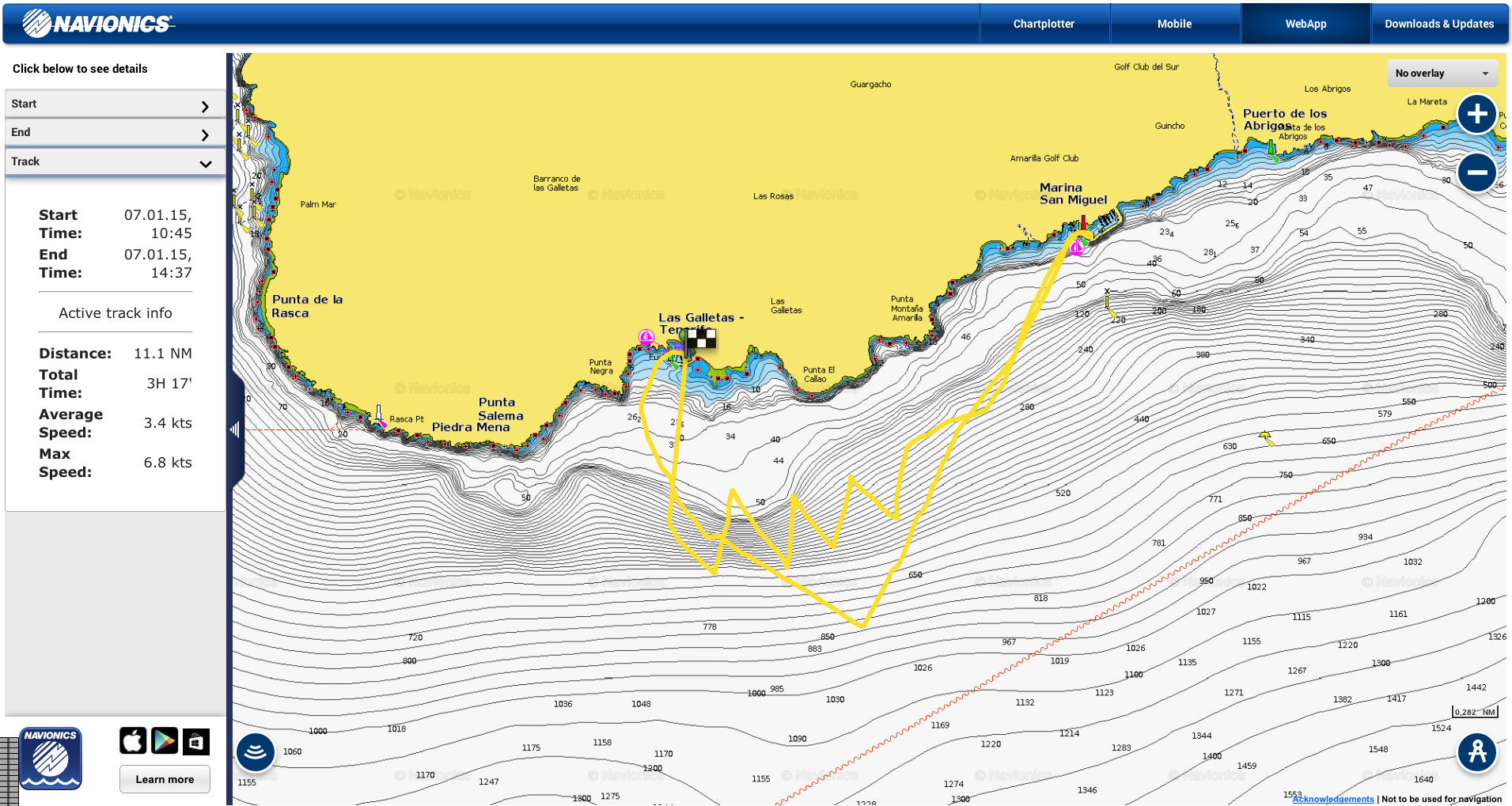Click the Navionics app logo thumbnail

51,759
